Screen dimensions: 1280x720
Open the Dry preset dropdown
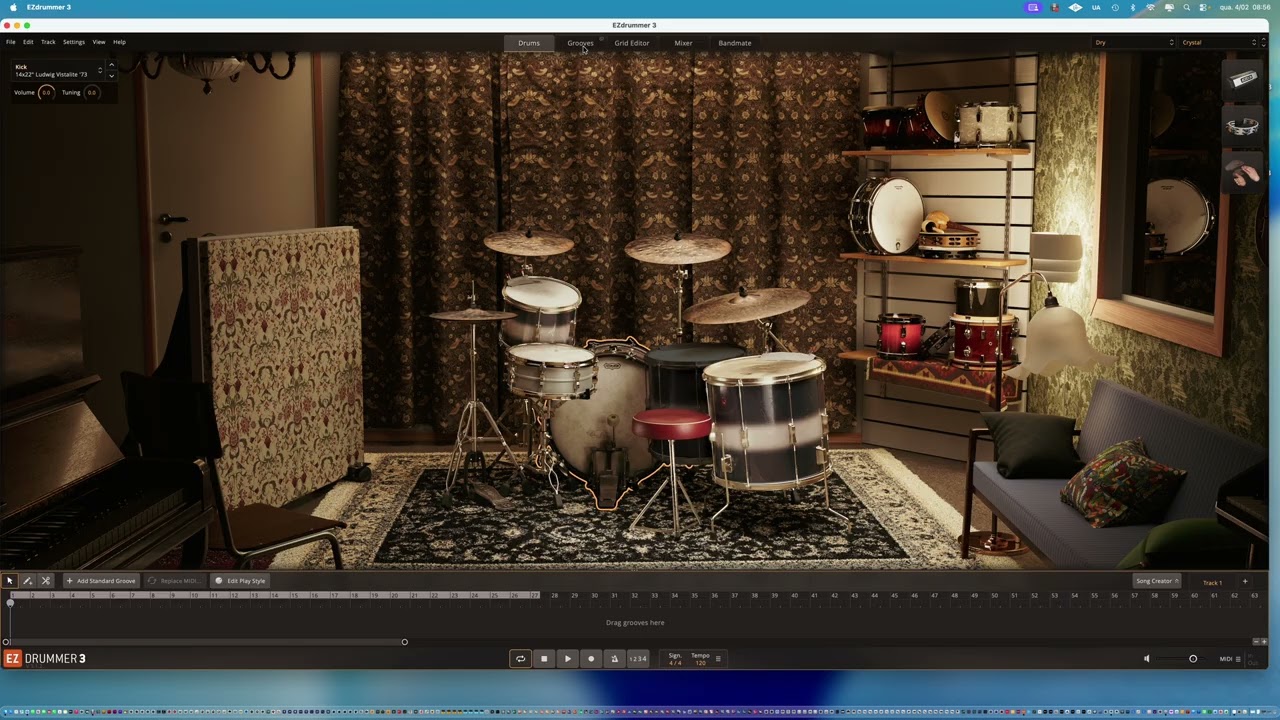pyautogui.click(x=1134, y=43)
